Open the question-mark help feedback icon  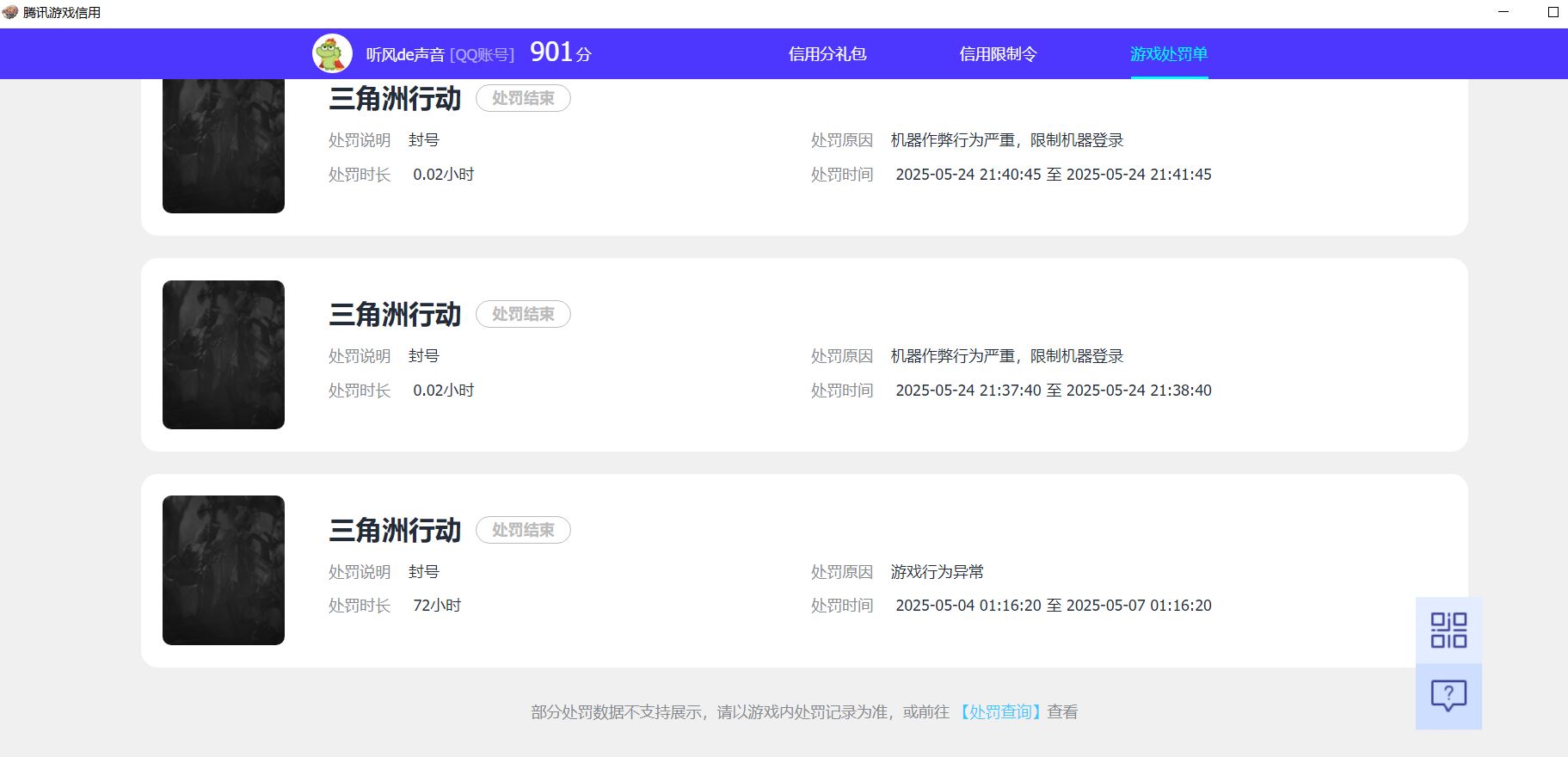(1448, 695)
